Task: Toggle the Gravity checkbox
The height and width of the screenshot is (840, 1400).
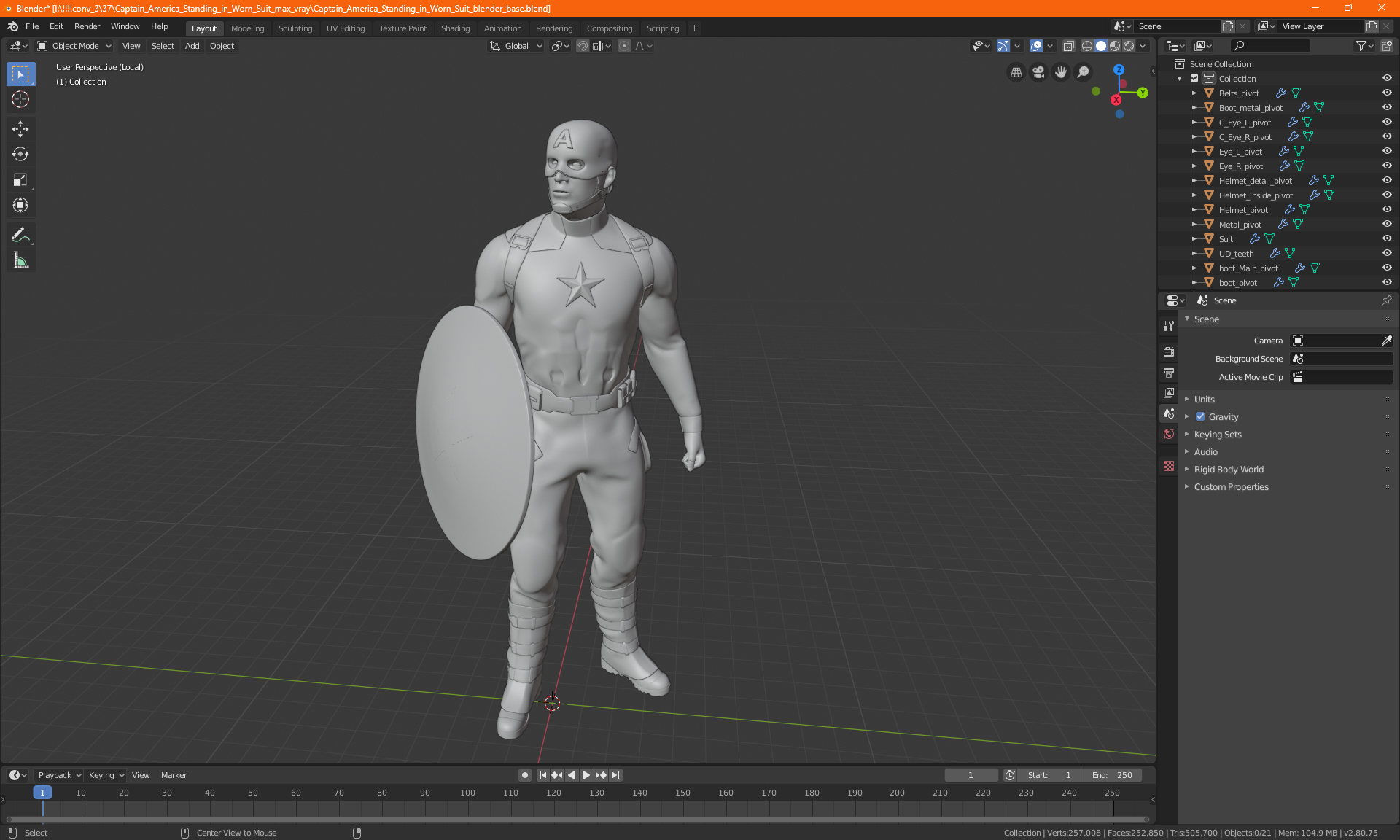Action: point(1200,417)
